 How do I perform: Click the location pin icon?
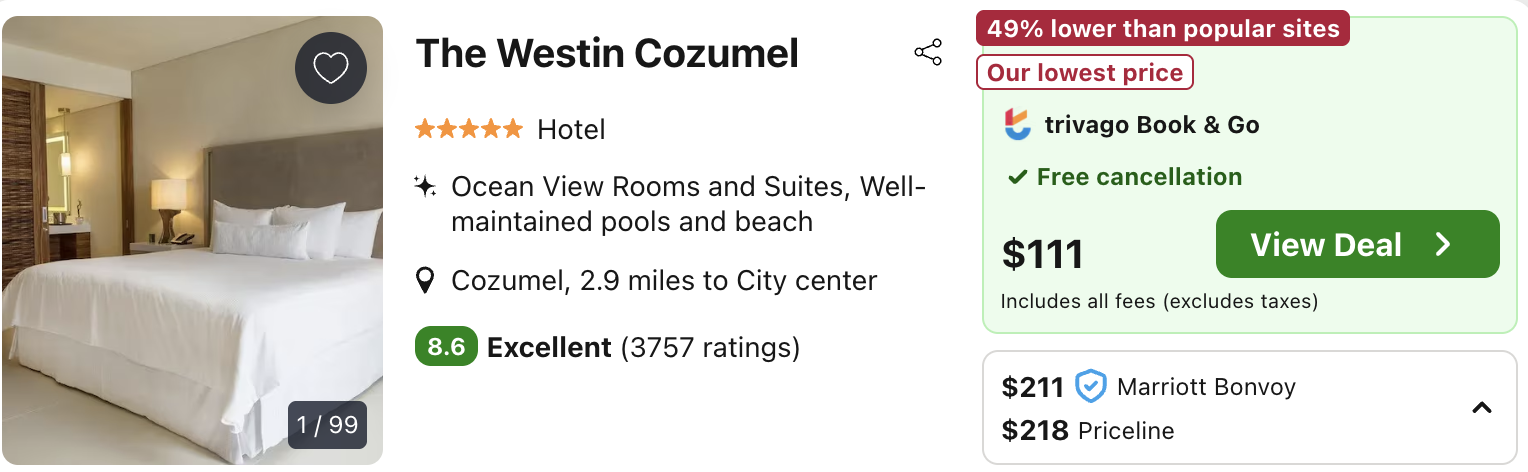pos(425,281)
